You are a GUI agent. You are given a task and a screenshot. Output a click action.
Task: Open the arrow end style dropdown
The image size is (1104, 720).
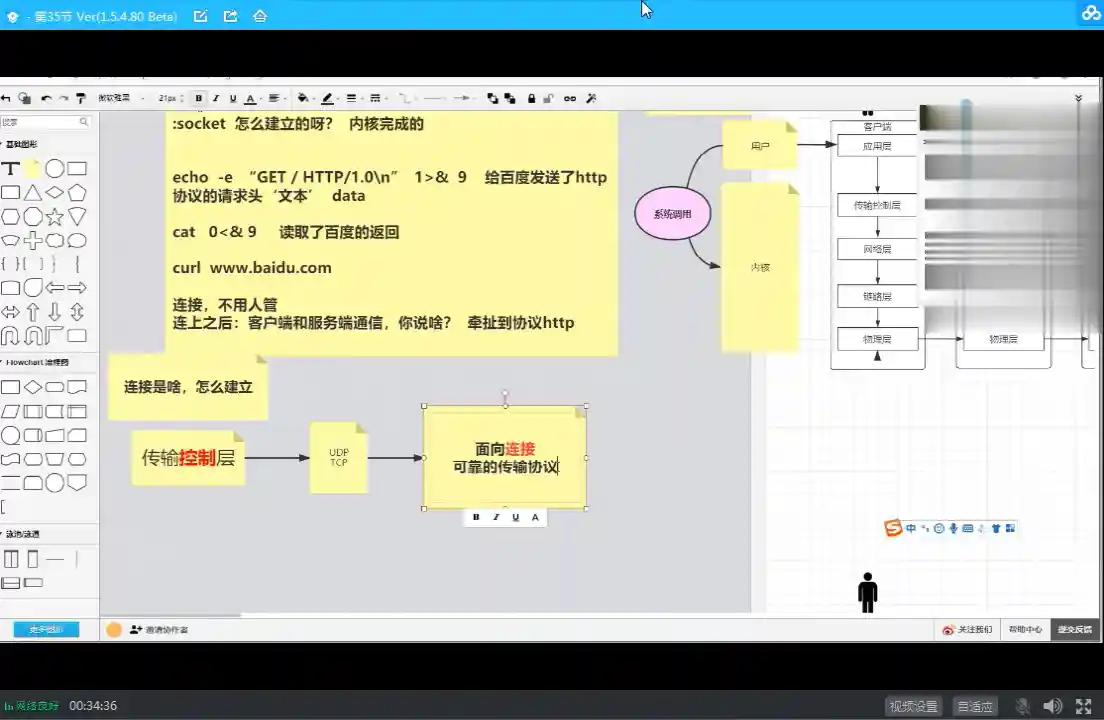pos(463,99)
